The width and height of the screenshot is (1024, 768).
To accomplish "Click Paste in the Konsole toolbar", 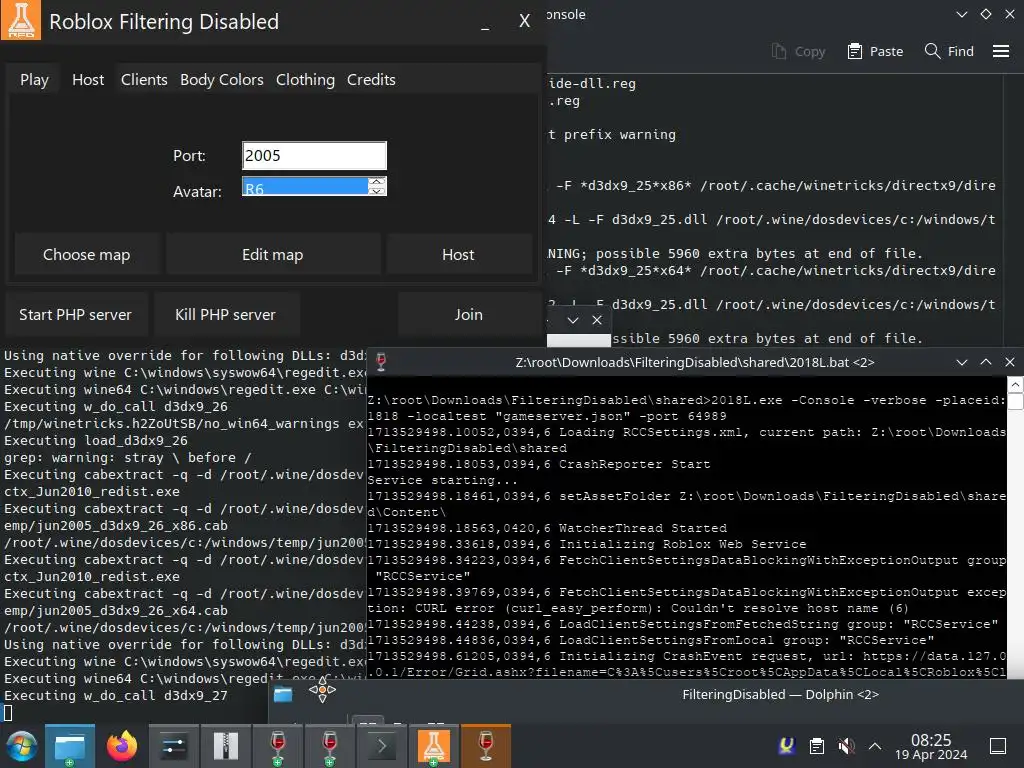I will [x=875, y=52].
